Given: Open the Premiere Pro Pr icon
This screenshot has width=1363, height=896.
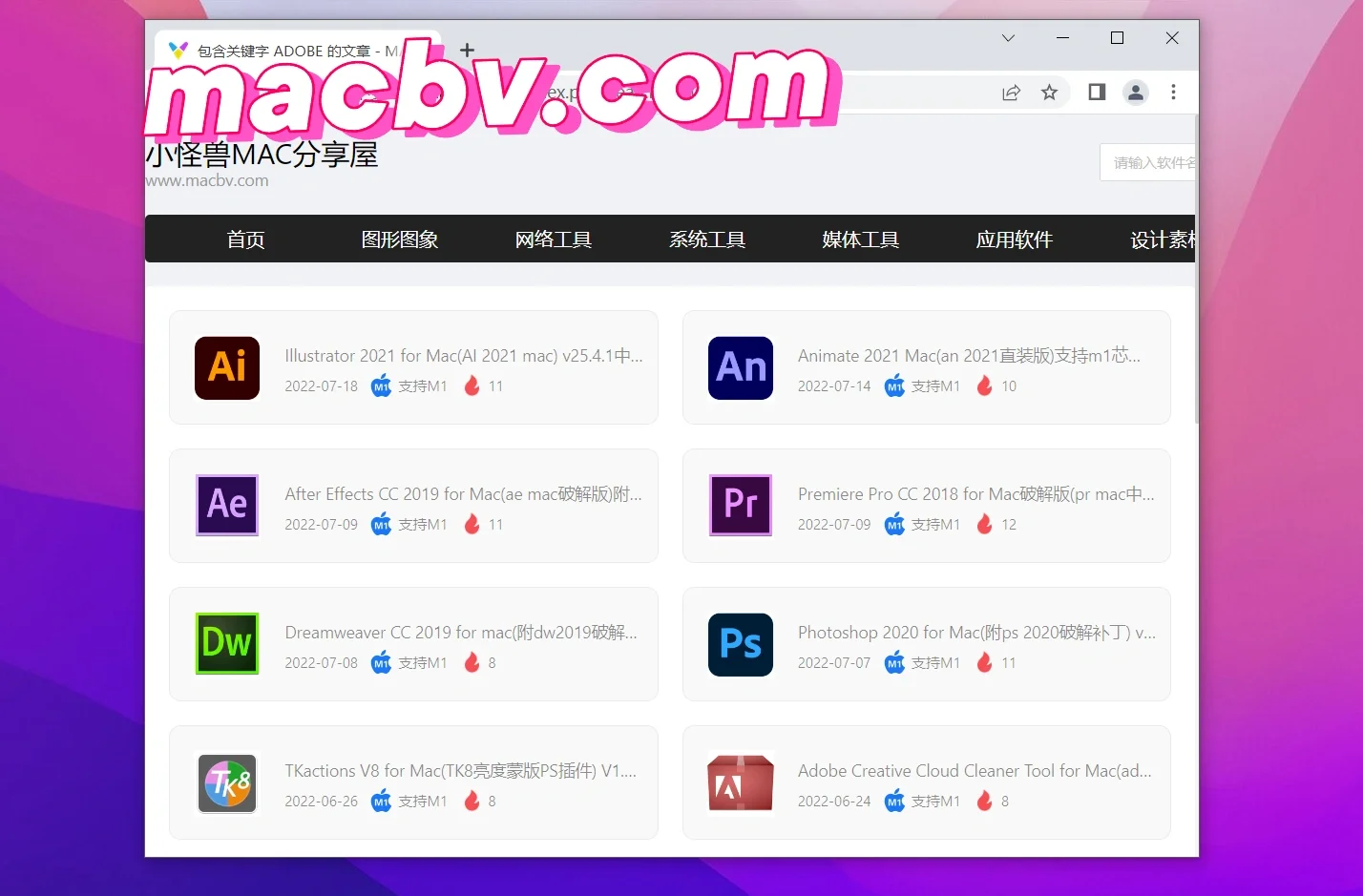Looking at the screenshot, I should 741,505.
